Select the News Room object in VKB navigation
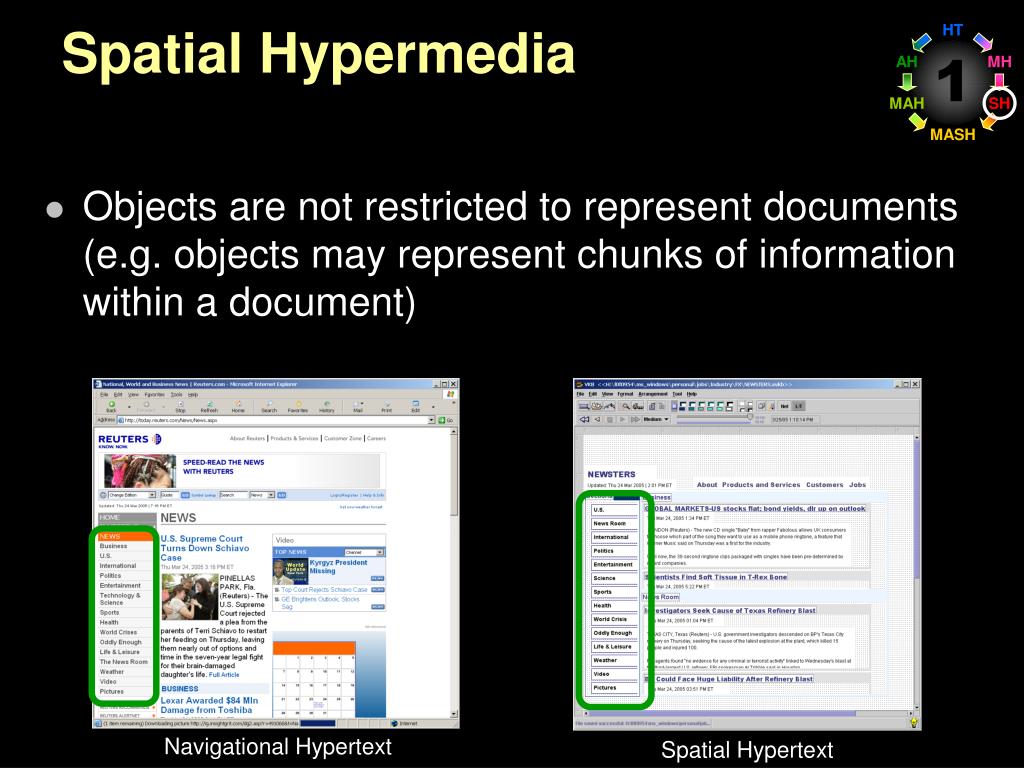The image size is (1024, 768). [613, 523]
